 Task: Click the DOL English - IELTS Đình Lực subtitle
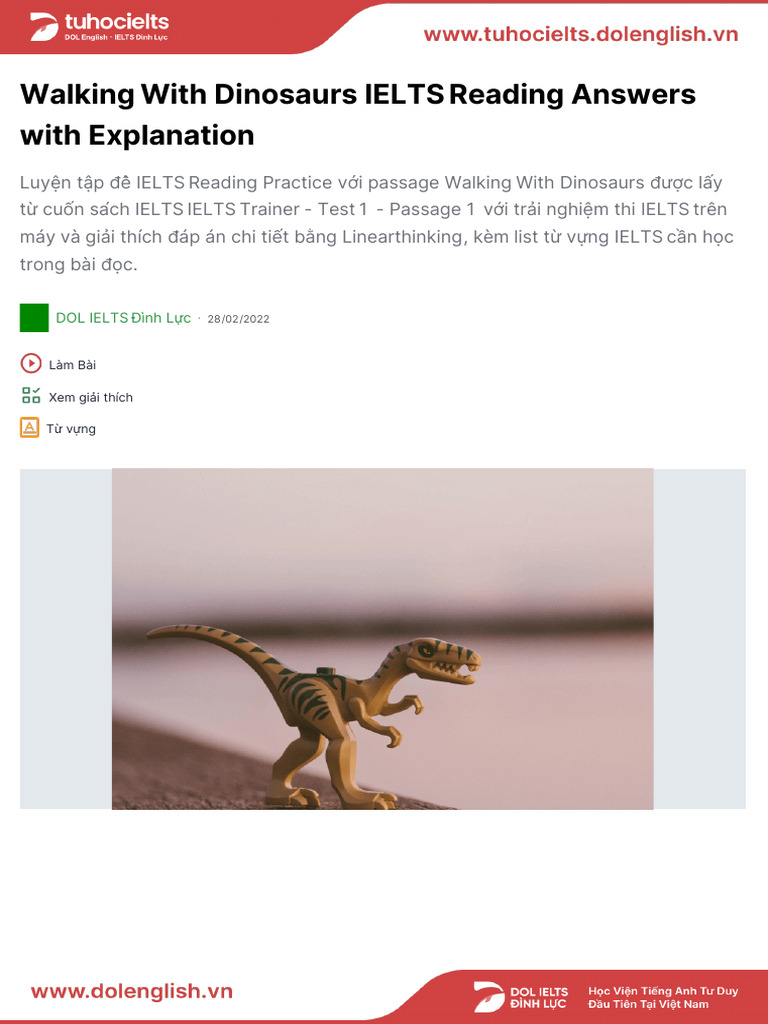coord(116,37)
